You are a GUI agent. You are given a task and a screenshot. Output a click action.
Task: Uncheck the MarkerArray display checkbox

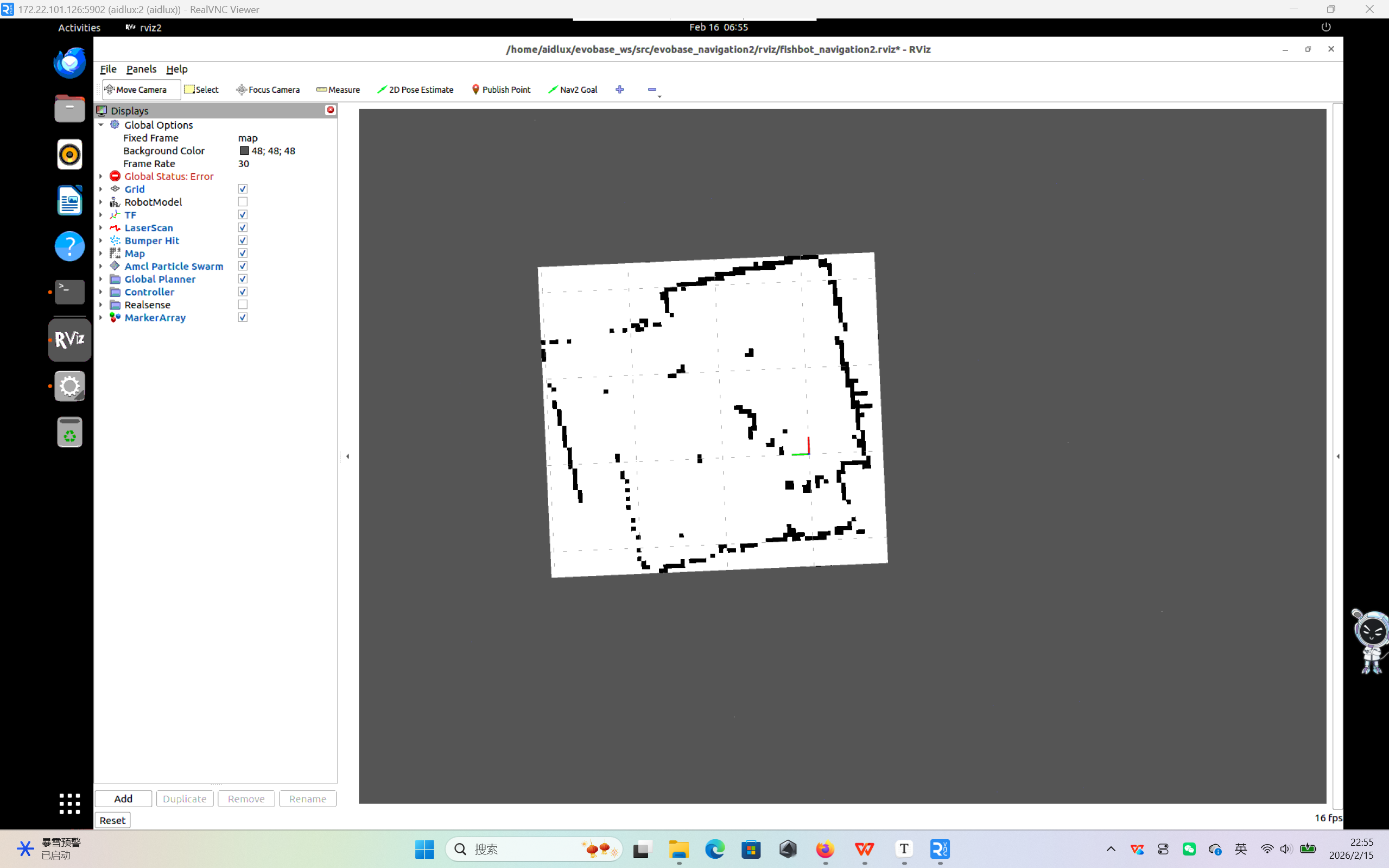243,318
